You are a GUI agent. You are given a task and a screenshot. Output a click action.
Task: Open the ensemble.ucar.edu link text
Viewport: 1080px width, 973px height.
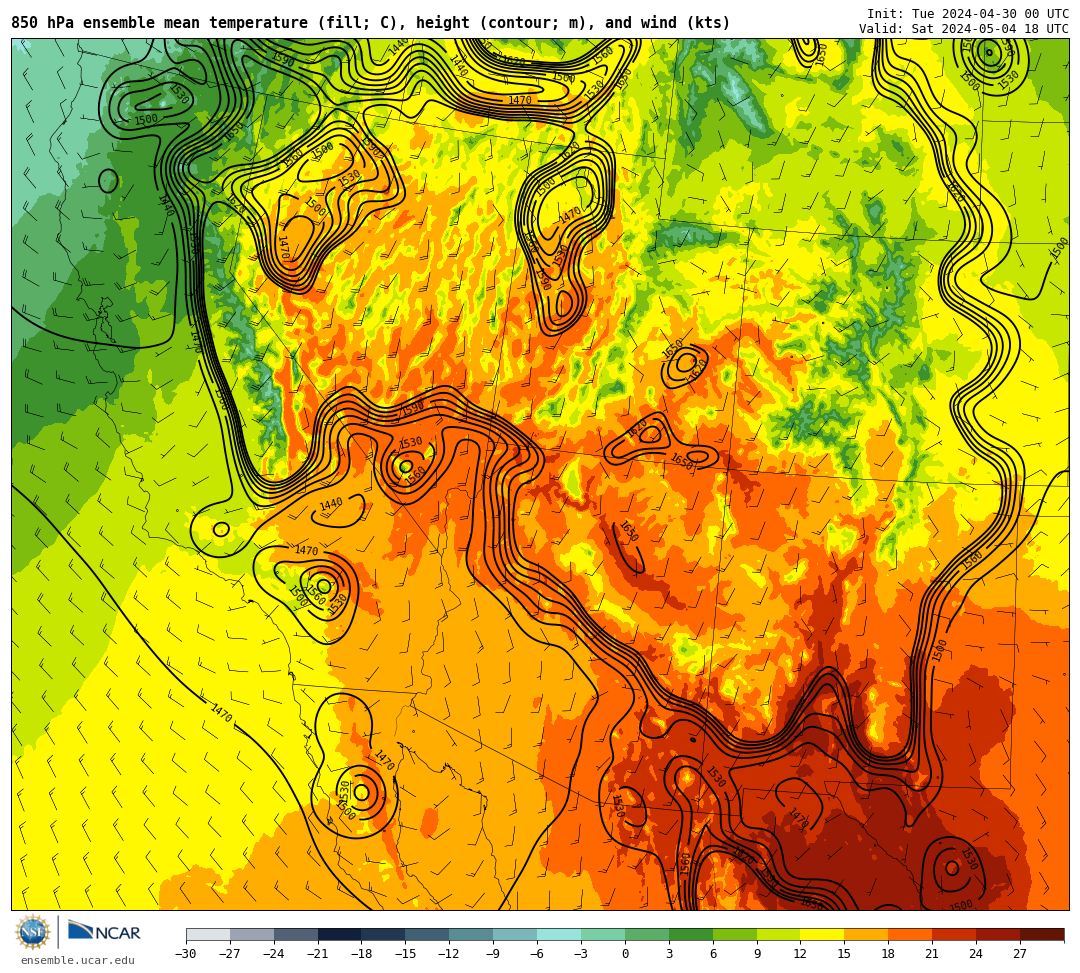click(x=78, y=960)
